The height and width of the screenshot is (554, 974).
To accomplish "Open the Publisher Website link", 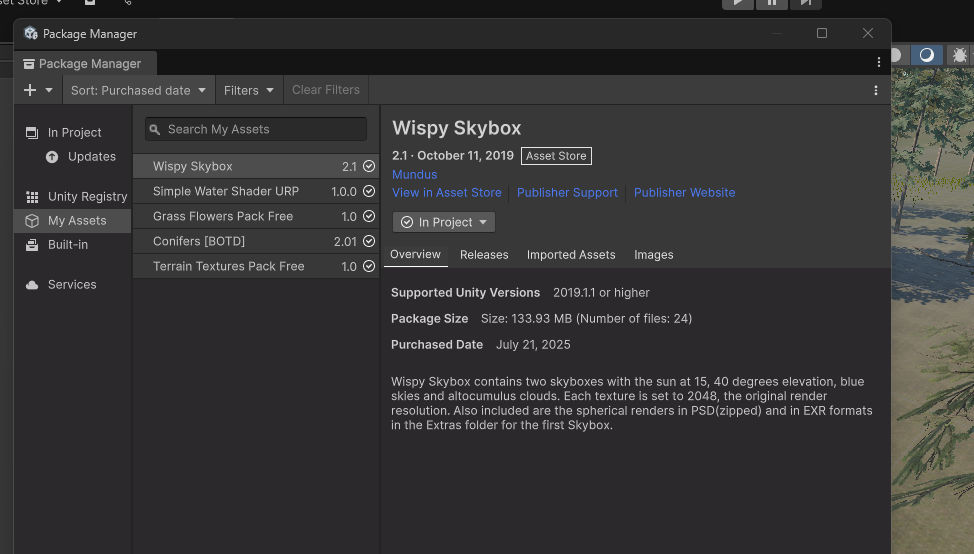I will pos(684,193).
